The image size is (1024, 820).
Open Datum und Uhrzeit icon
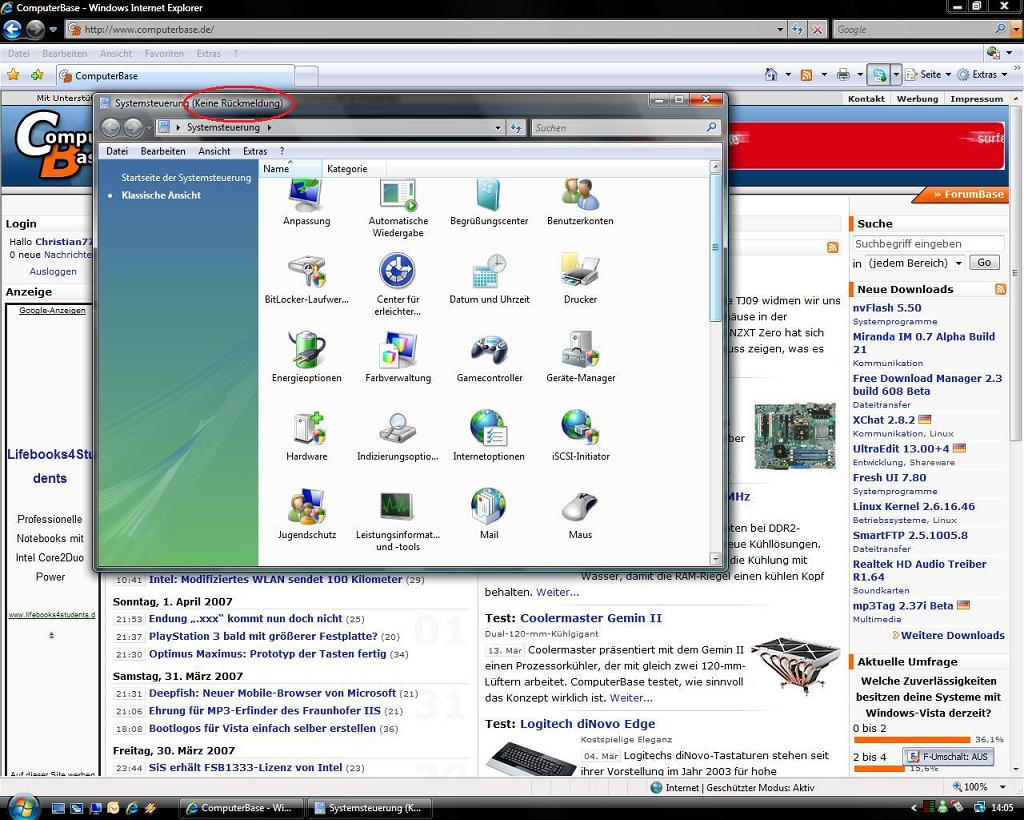tap(489, 281)
